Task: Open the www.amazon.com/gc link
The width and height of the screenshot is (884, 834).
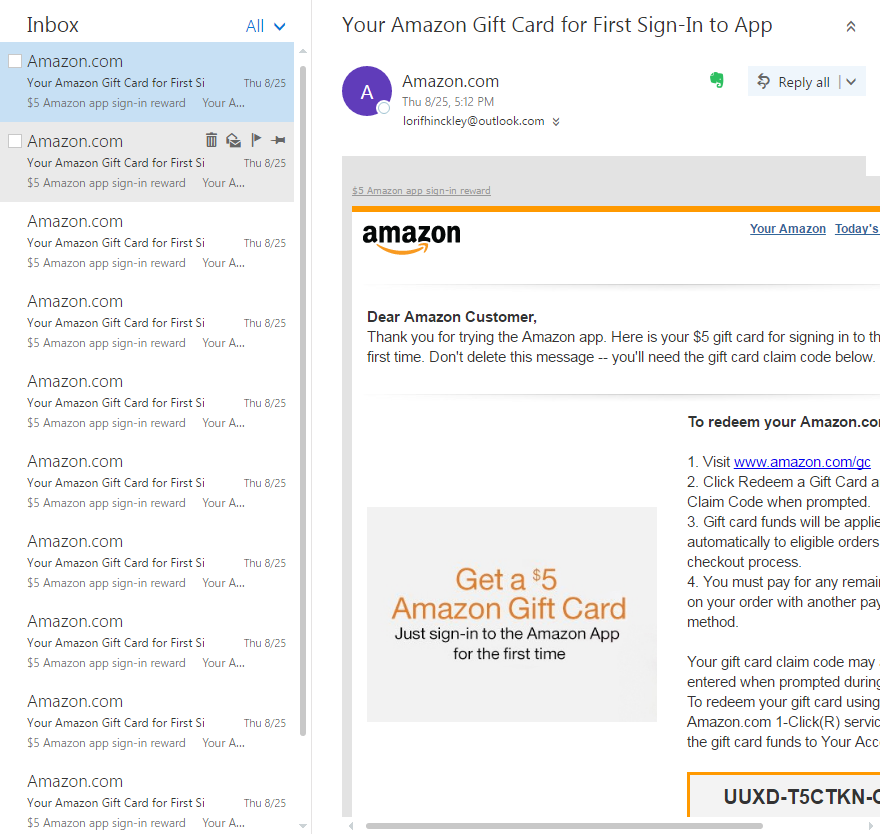Action: pyautogui.click(x=802, y=462)
